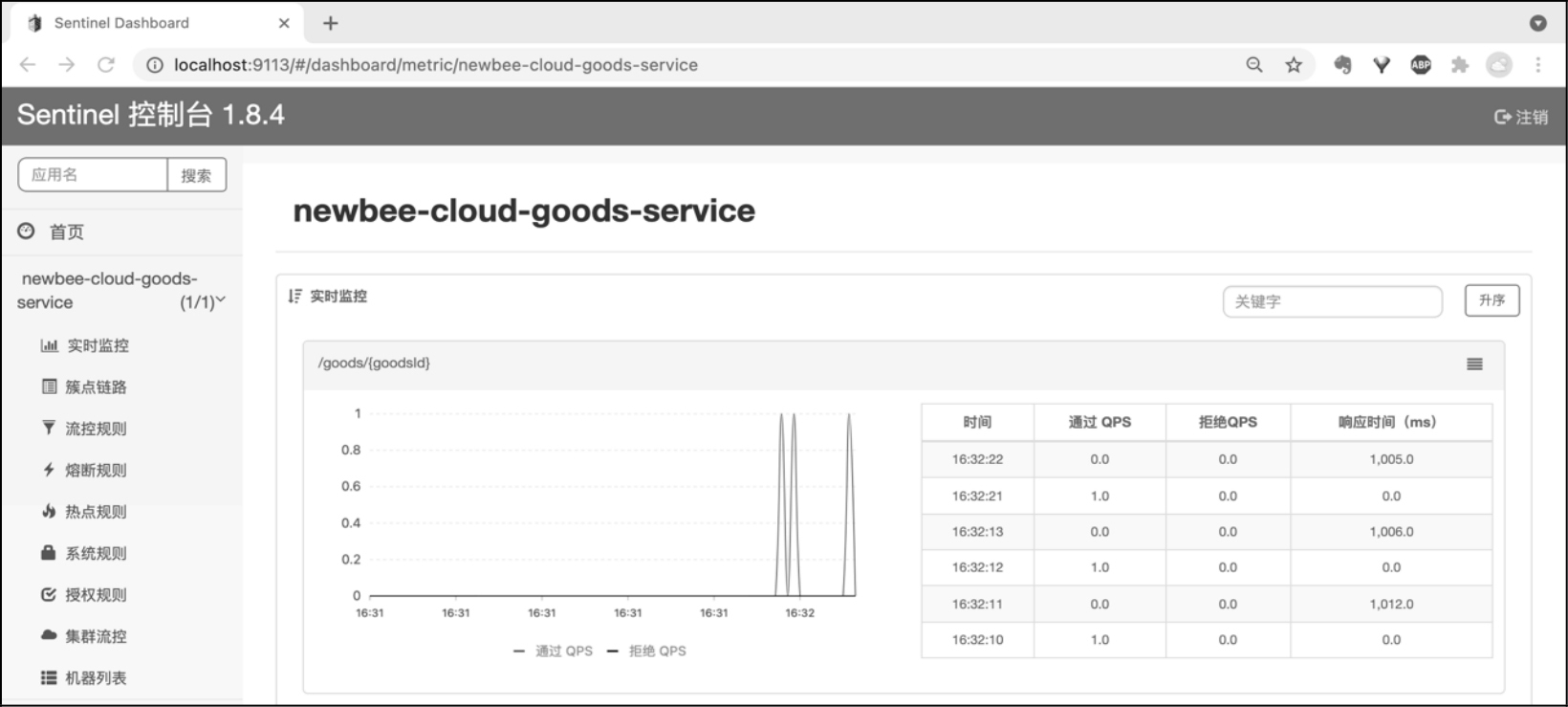Click the 应用名 search field

click(x=93, y=175)
